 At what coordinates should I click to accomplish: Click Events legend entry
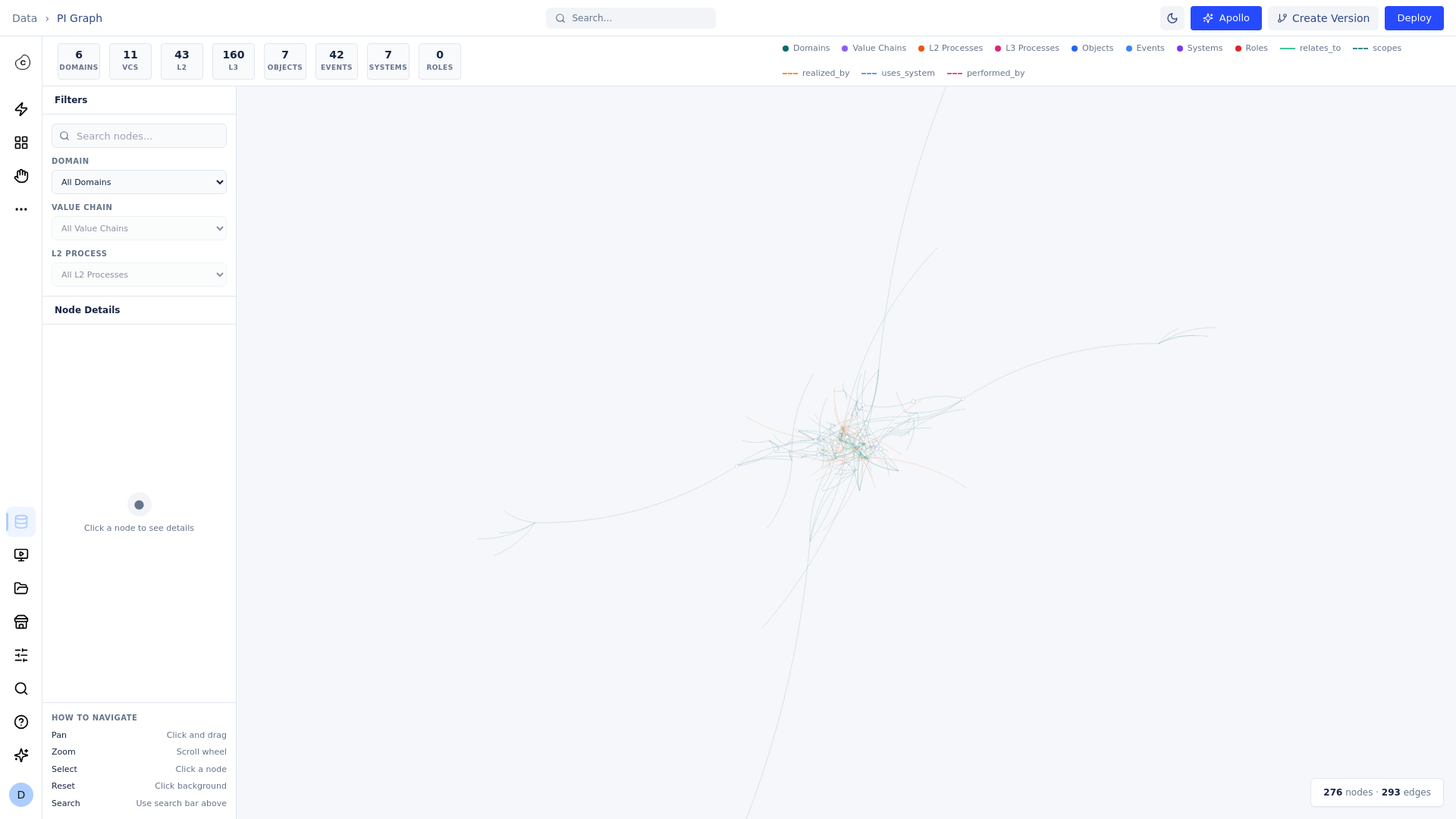1145,49
